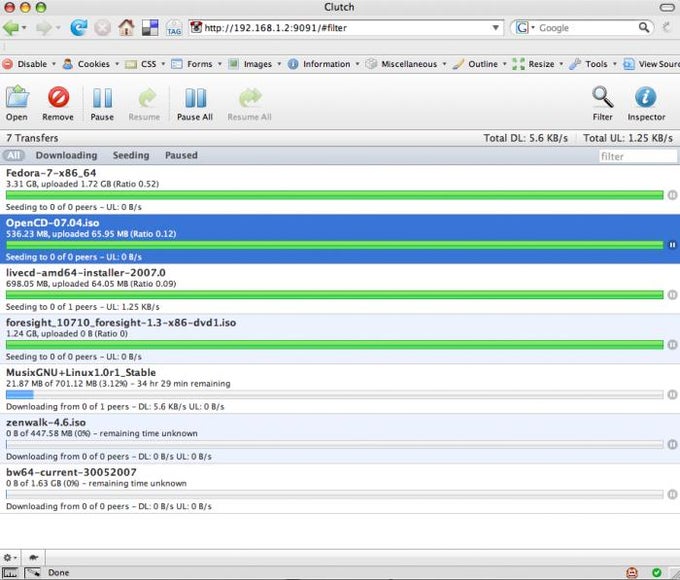The image size is (680, 580).
Task: Click the zenwalk-4.6.iso progress bar
Action: [x=334, y=445]
